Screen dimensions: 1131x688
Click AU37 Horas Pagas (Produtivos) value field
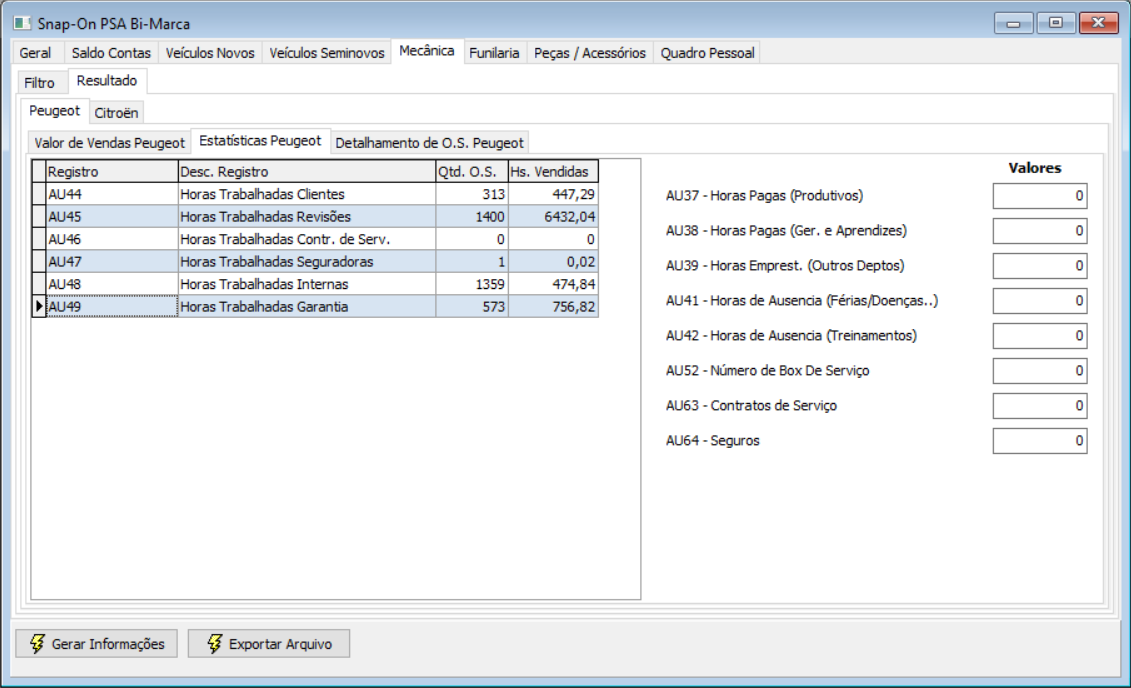pyautogui.click(x=1039, y=196)
